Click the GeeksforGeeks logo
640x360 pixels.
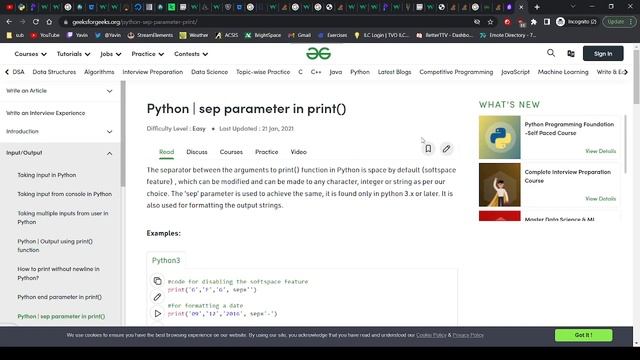coord(318,53)
